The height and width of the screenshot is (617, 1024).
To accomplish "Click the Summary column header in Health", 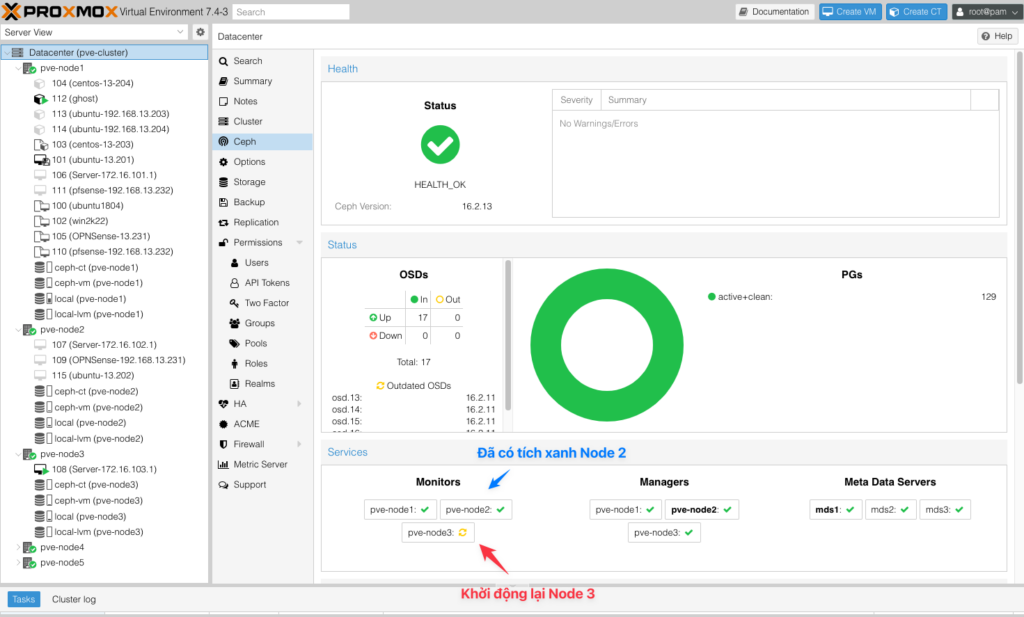I will point(786,100).
